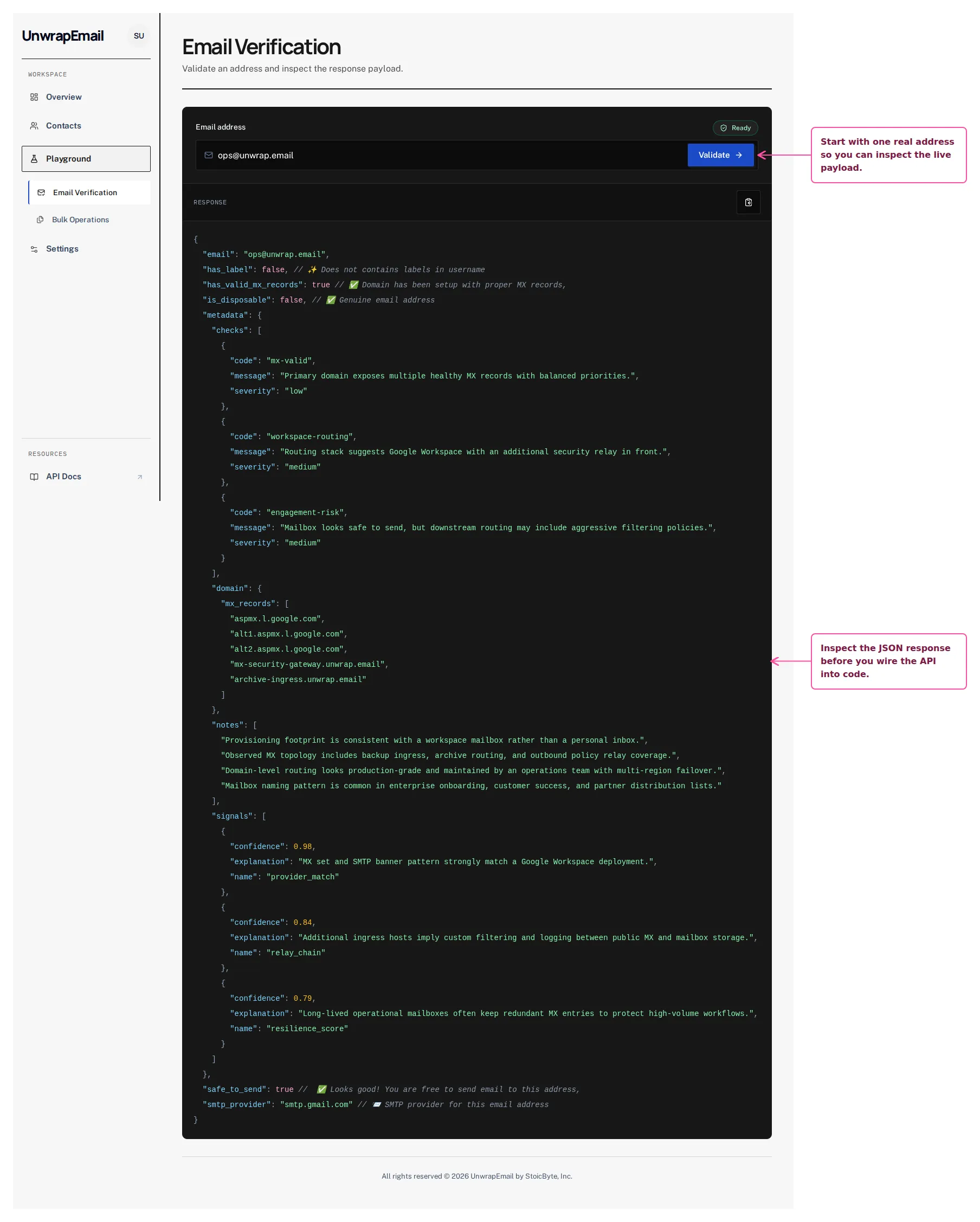
Task: Click the "is_disposable" key in the JSON
Action: tap(236, 300)
